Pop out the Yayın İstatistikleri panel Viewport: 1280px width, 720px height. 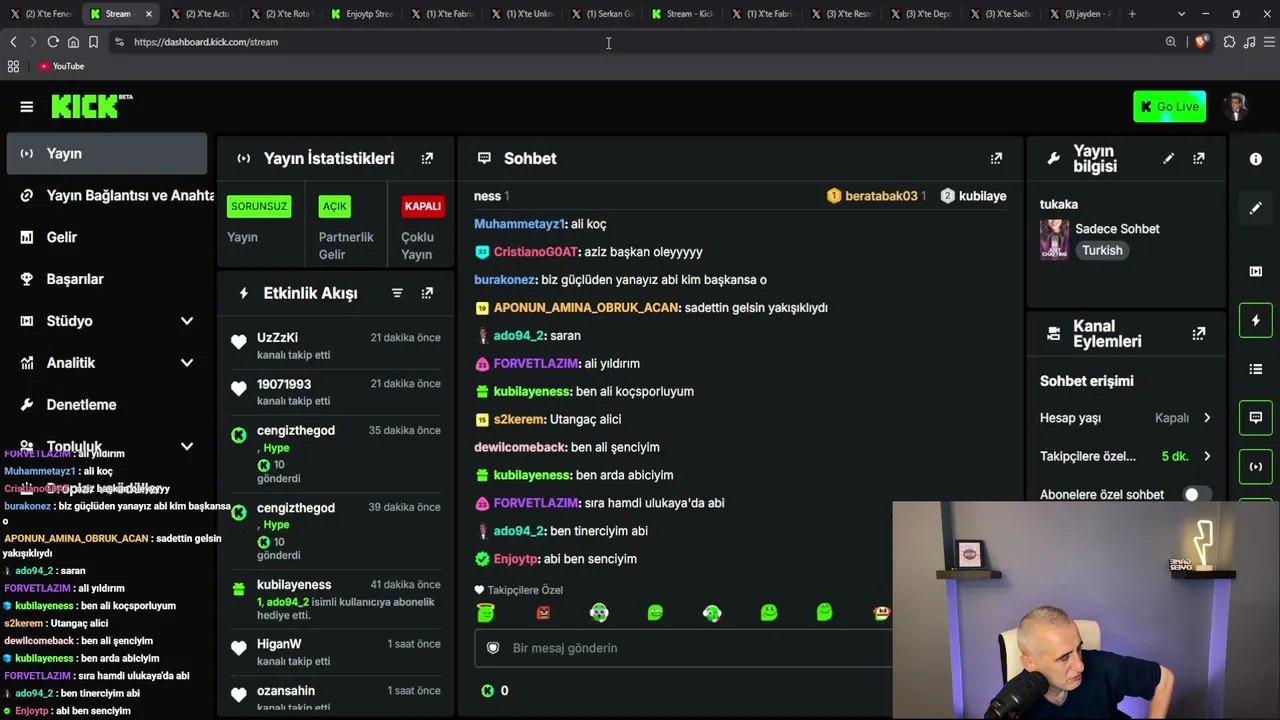tap(427, 158)
